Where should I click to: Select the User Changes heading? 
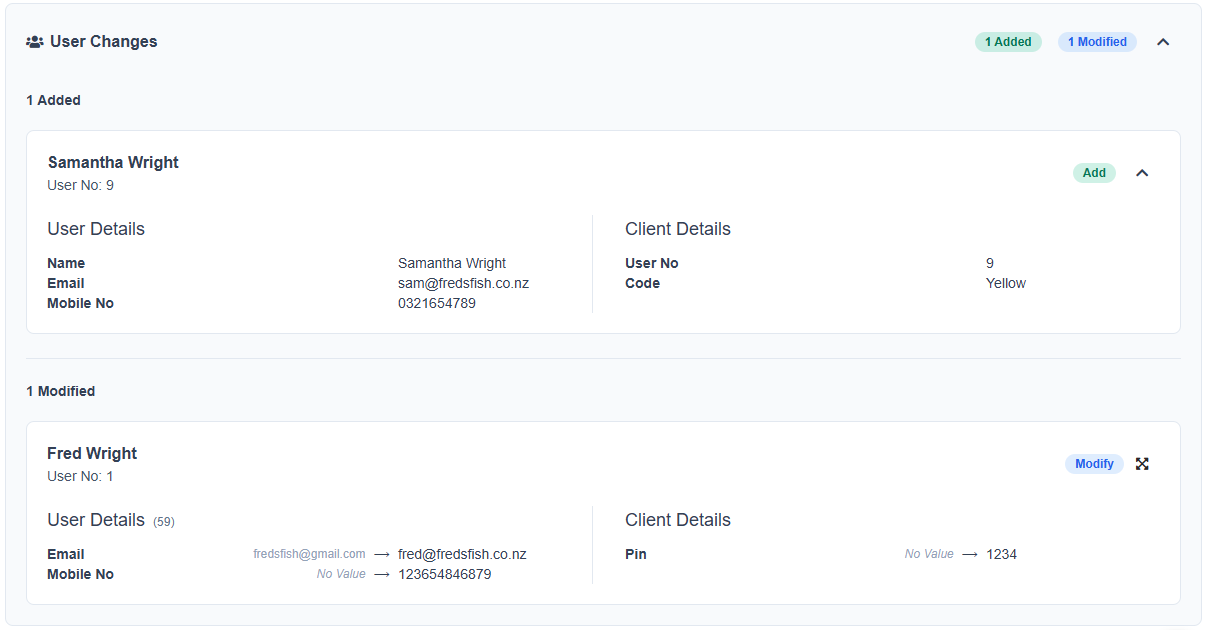click(x=105, y=41)
